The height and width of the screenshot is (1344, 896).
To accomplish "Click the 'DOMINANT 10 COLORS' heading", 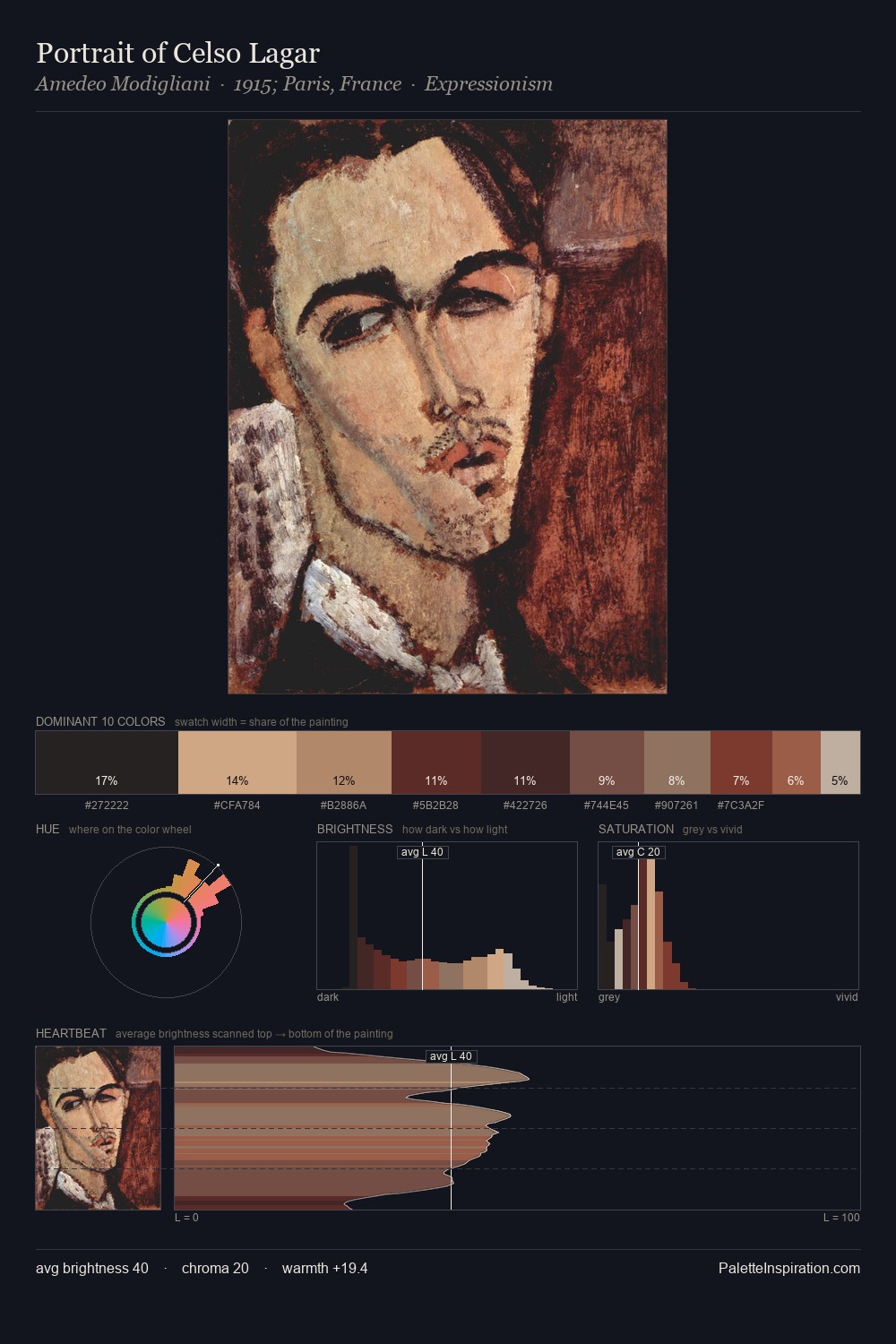I will [100, 721].
